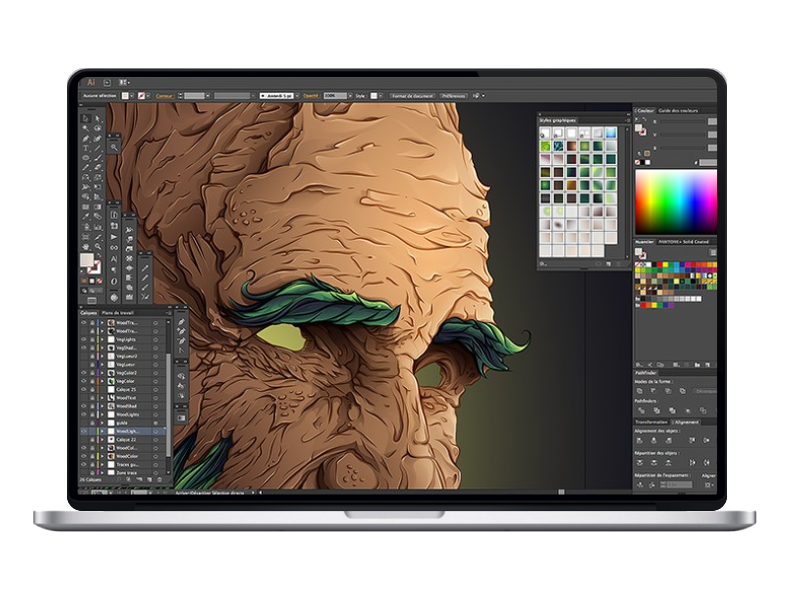The width and height of the screenshot is (800, 600).
Task: Hide the VegLights layer via eye icon
Action: point(84,339)
